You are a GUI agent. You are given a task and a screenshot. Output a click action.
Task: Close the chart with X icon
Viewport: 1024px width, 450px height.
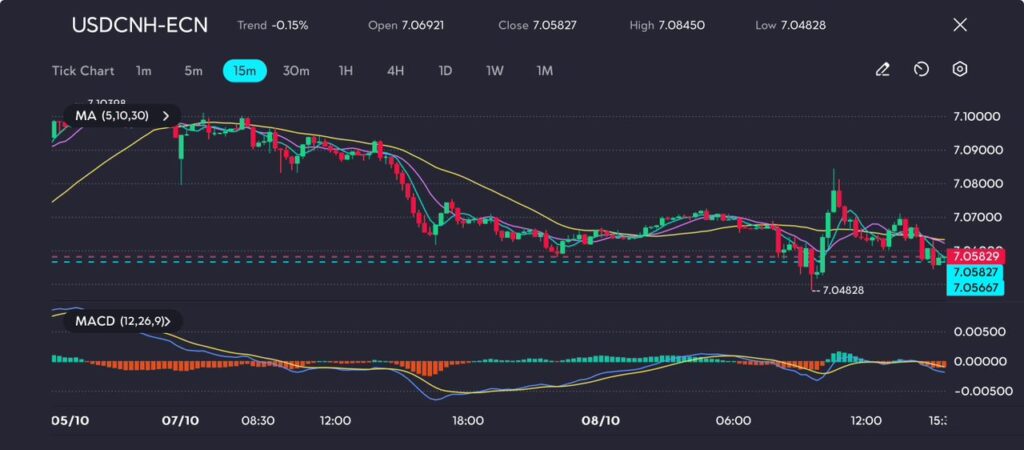(960, 25)
